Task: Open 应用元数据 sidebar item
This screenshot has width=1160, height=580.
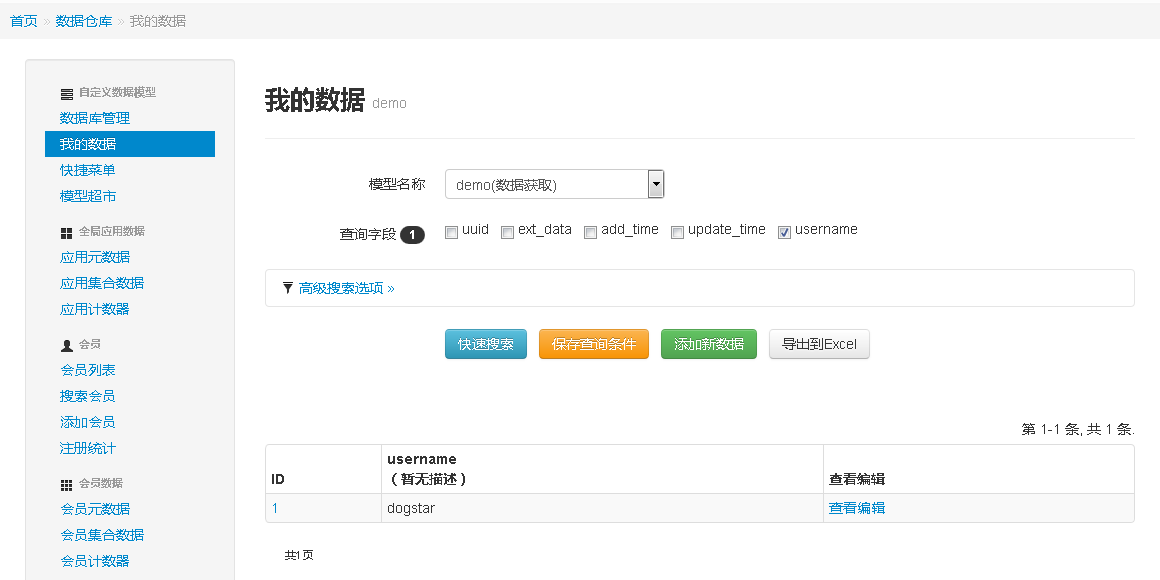Action: tap(95, 257)
